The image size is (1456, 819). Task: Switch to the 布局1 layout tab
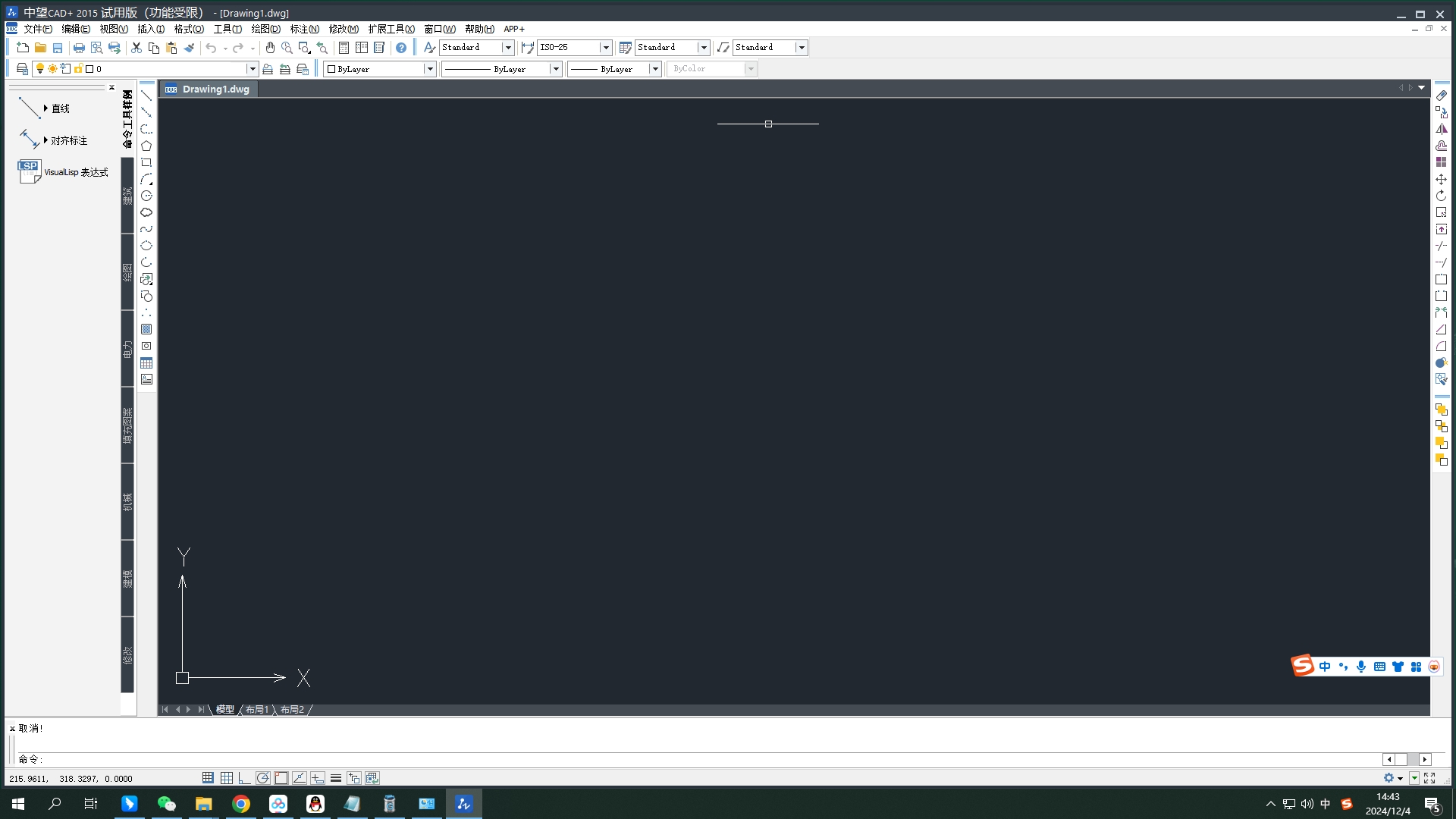point(257,710)
